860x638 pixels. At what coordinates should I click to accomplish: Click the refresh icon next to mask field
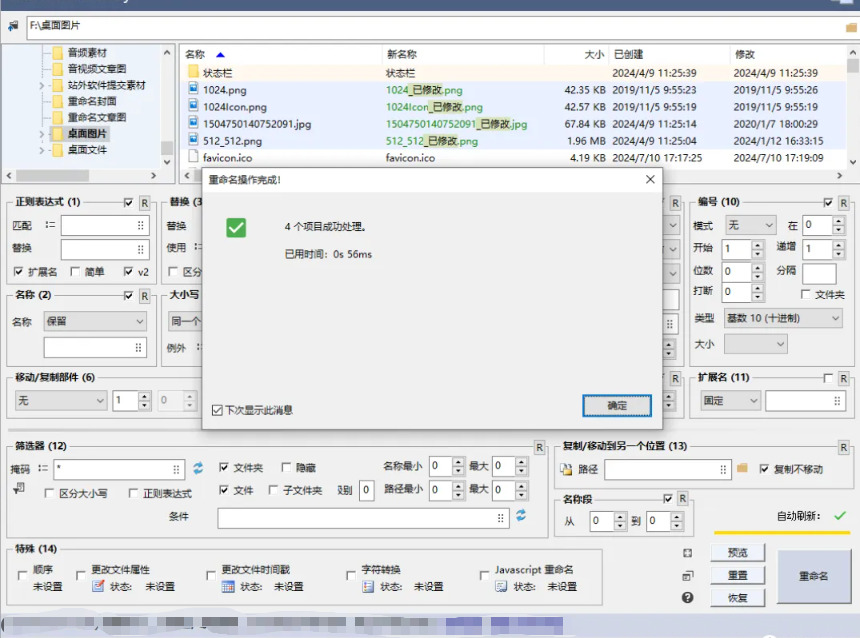pos(198,468)
